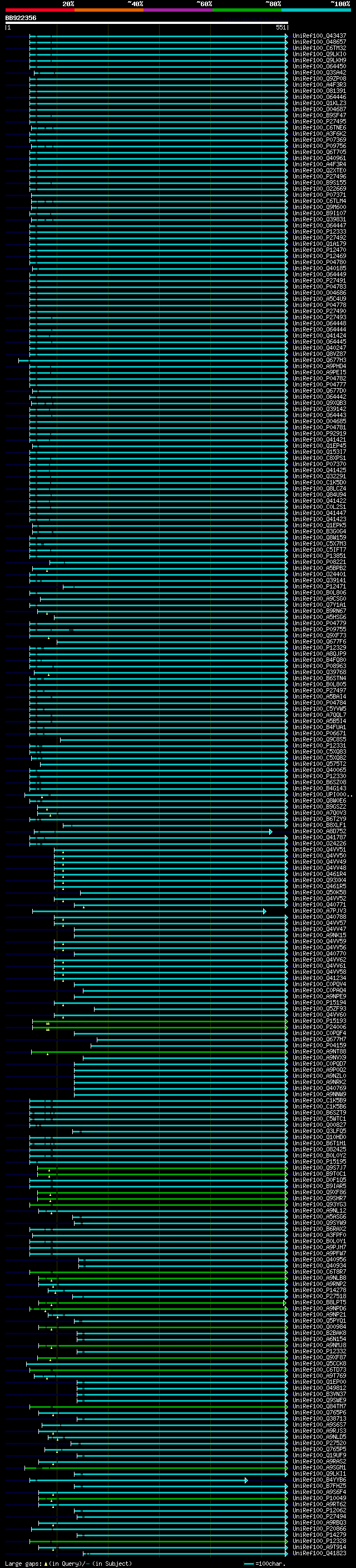Viewport: 356px width, 1568px height.
Task: Select label UniRef100_P15193
Action: click(319, 1021)
